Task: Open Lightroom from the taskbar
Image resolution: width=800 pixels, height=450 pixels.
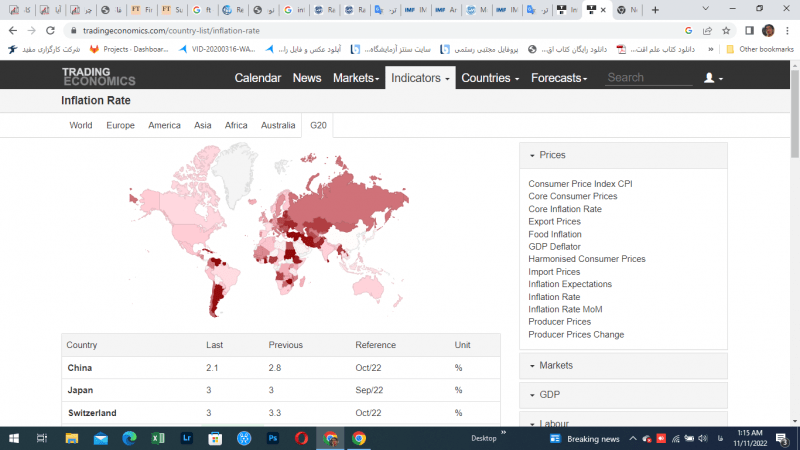Action: click(186, 438)
